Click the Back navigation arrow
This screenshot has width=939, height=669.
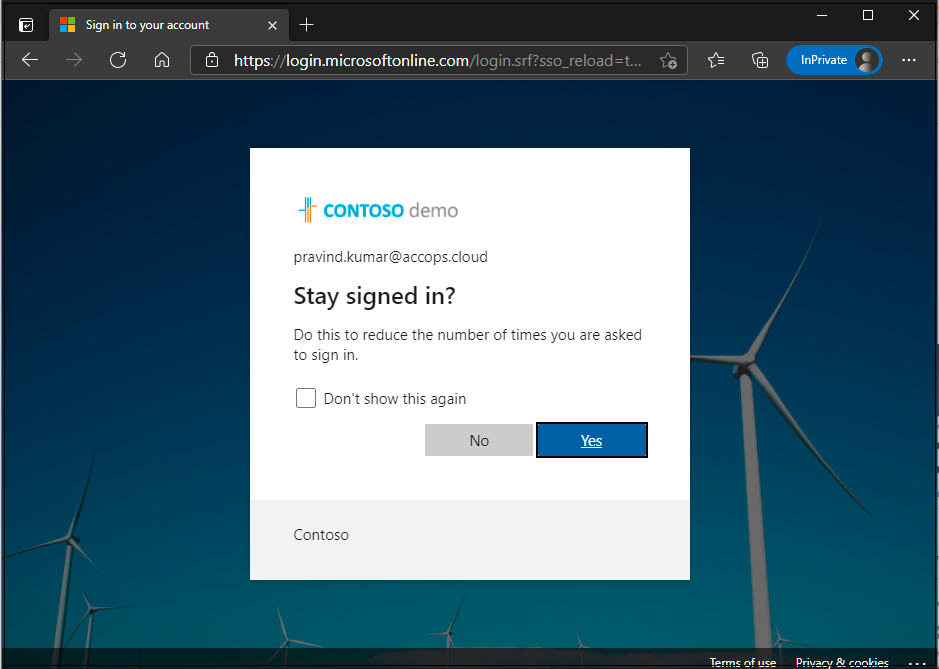[30, 60]
